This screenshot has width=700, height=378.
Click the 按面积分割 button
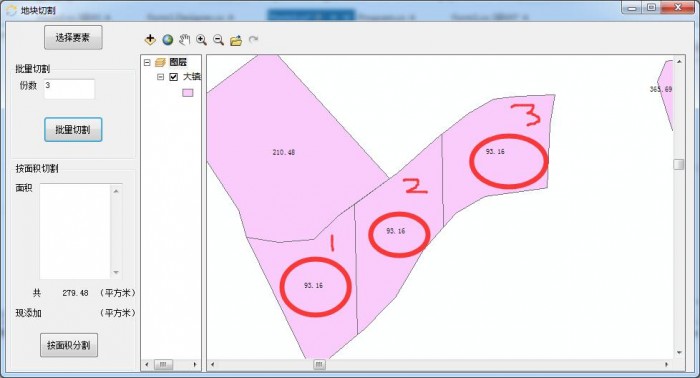click(x=69, y=345)
